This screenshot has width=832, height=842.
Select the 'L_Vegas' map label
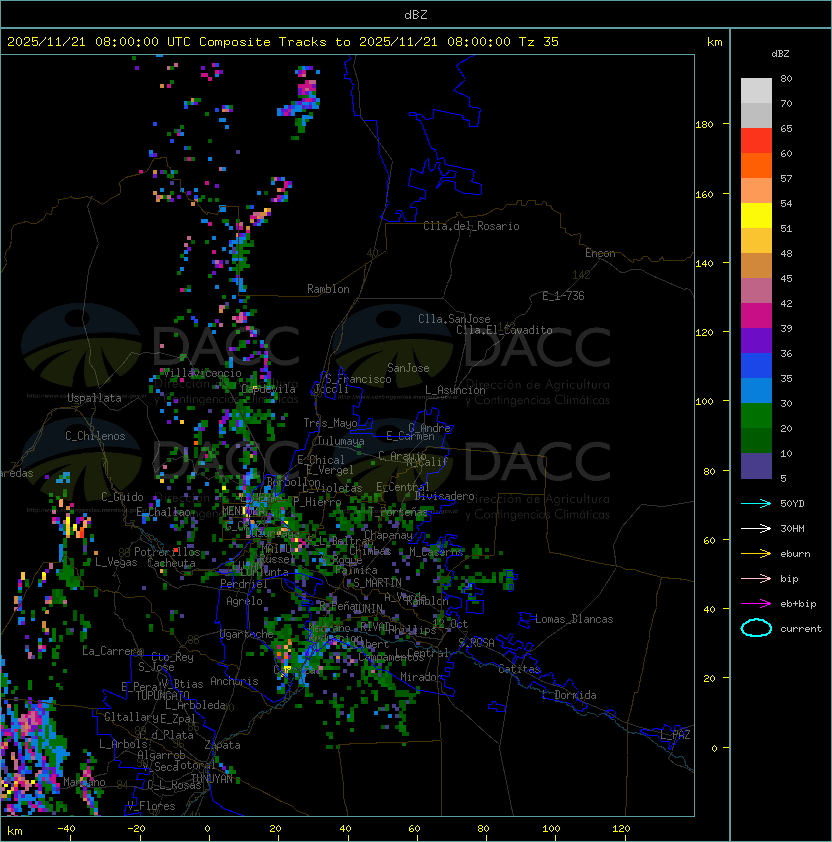(x=116, y=562)
